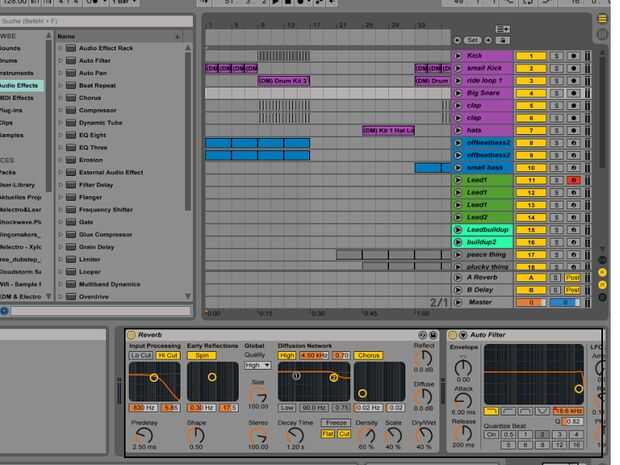The image size is (620, 465).
Task: Select Audio Effects in browser sidebar
Action: [x=21, y=85]
